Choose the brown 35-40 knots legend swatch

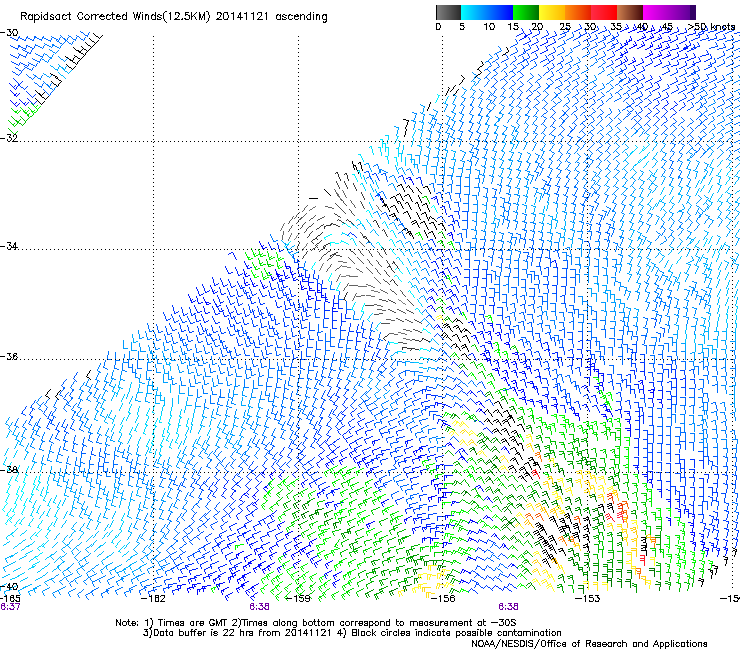[x=630, y=12]
